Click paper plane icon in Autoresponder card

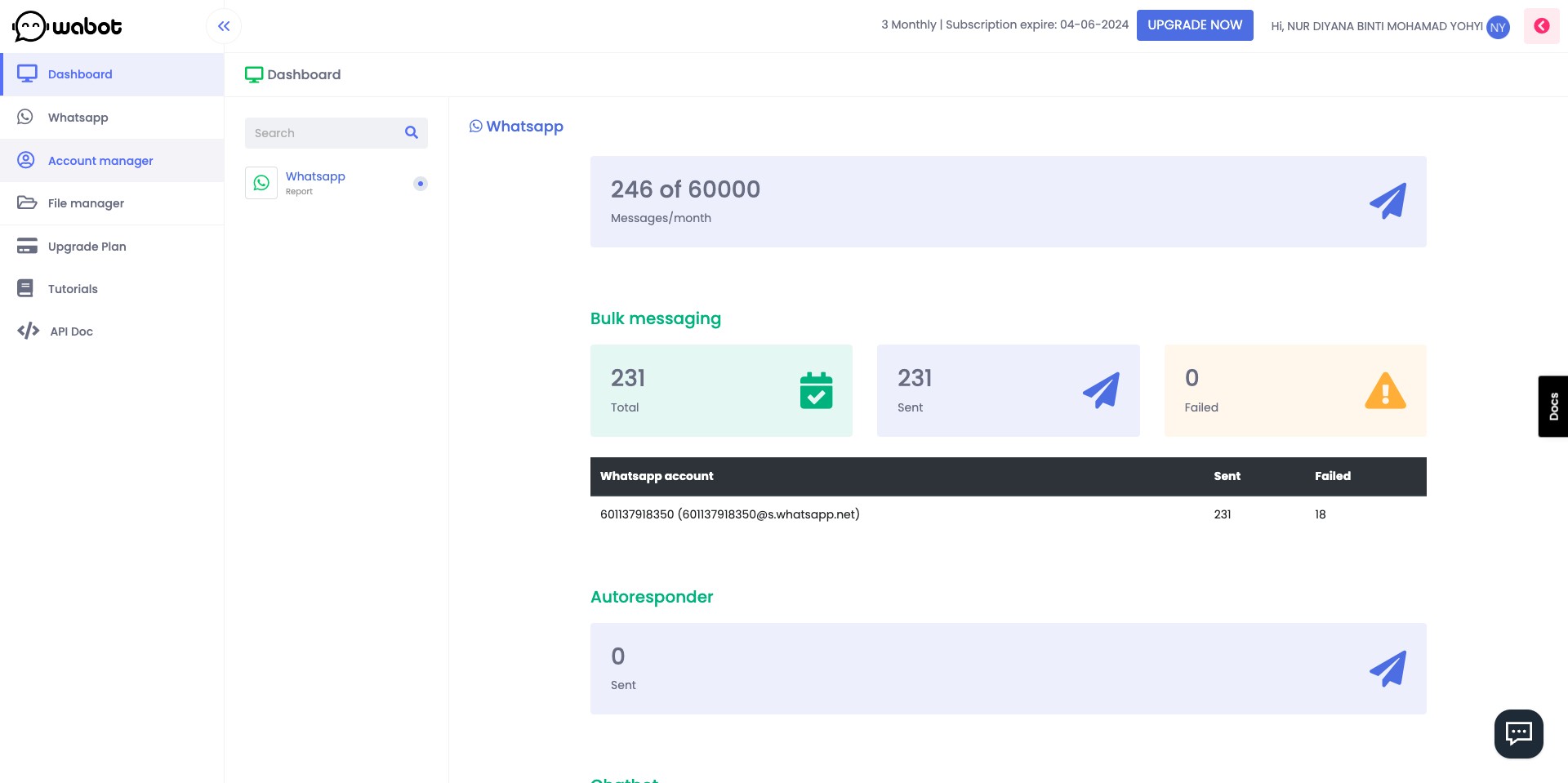[1388, 669]
